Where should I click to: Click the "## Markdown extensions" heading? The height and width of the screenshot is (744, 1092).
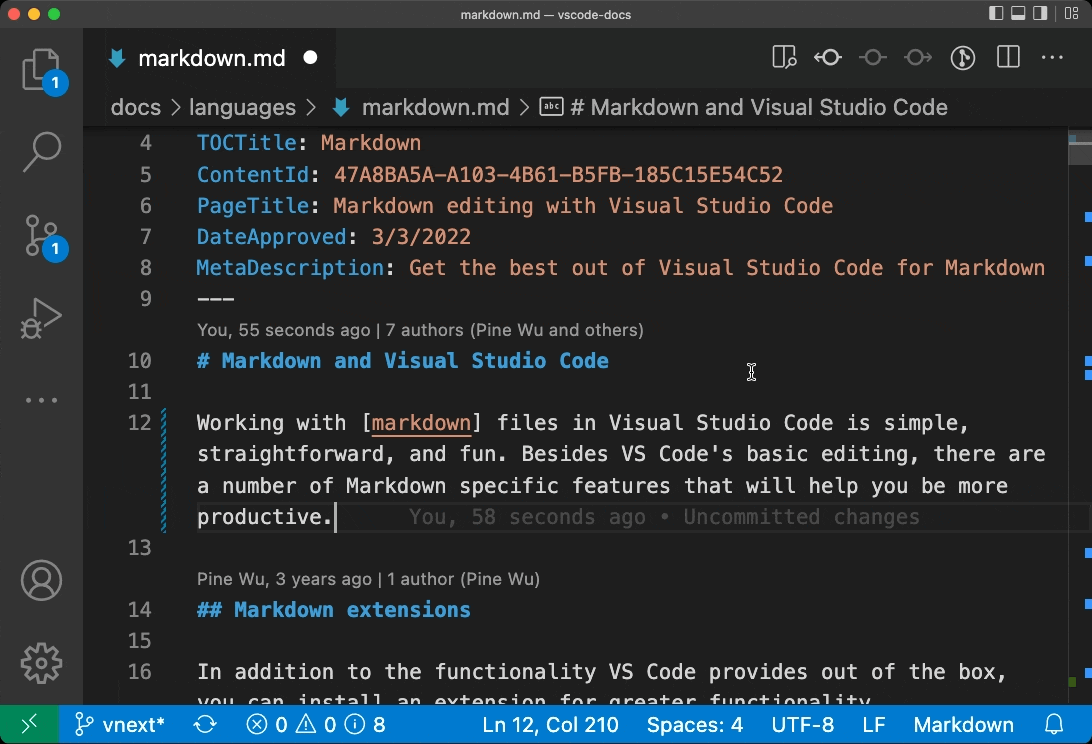334,610
